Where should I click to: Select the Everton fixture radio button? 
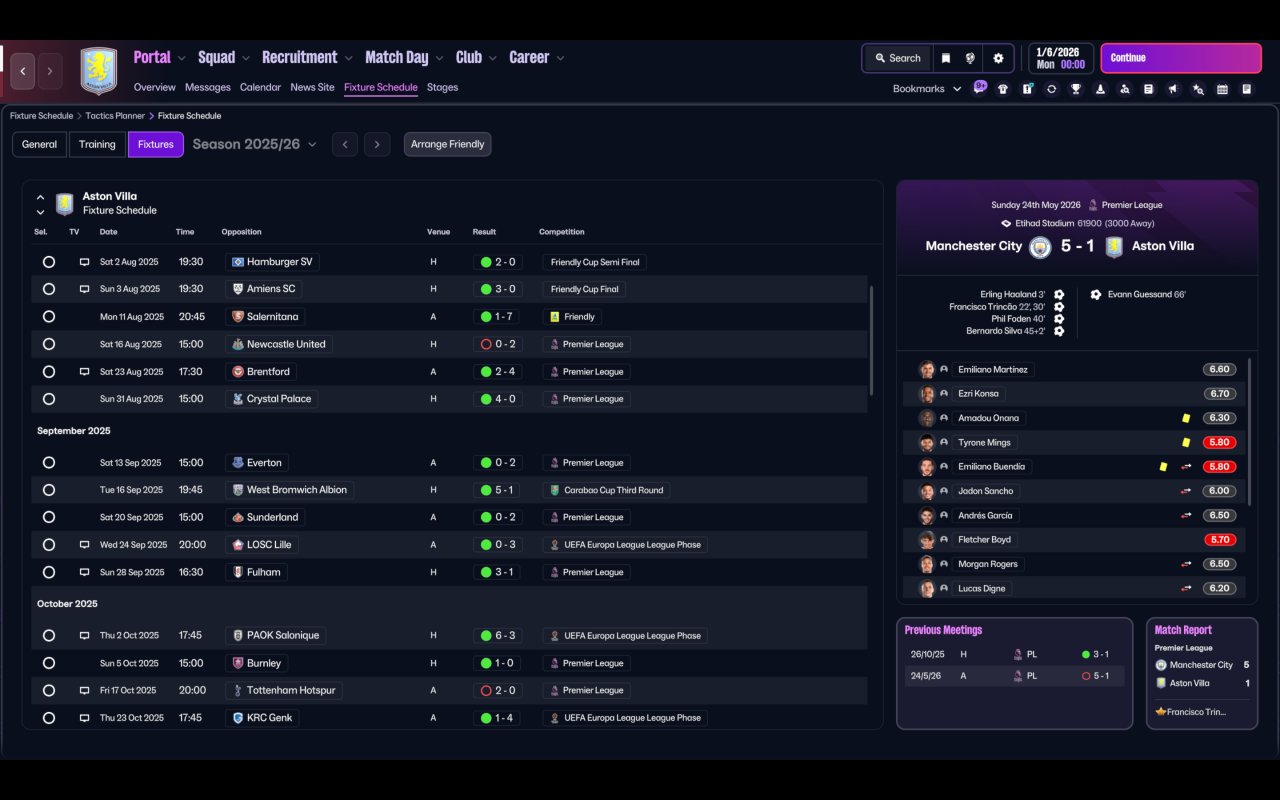(49, 463)
